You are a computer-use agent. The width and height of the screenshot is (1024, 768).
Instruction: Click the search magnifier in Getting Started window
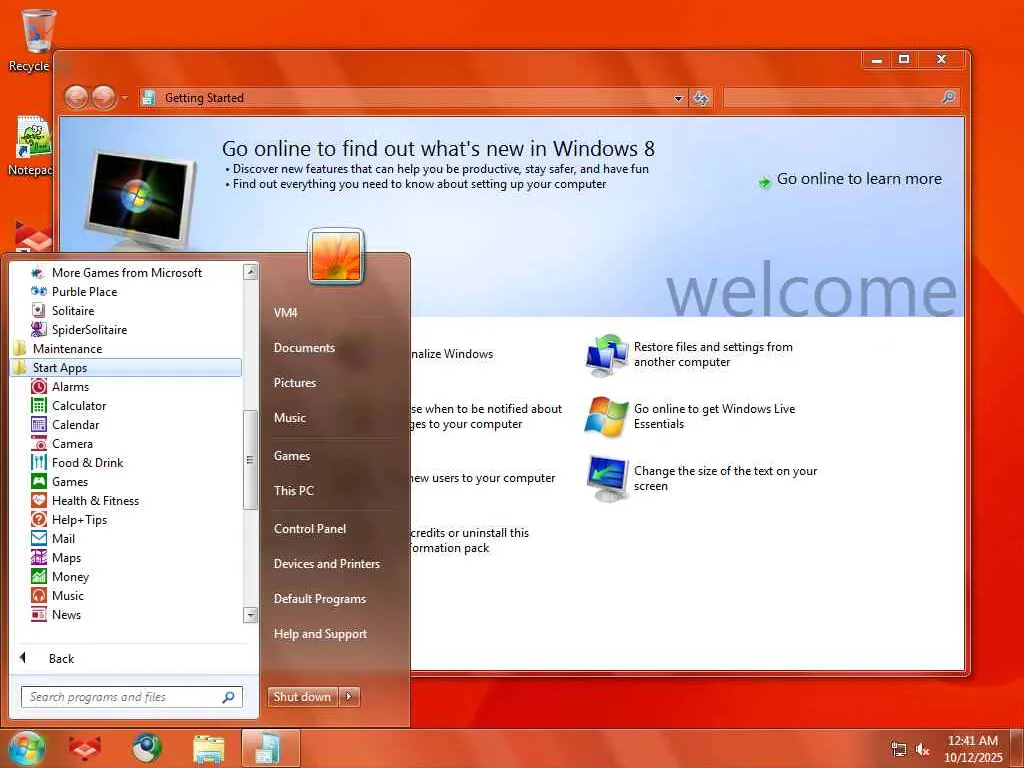pos(949,97)
